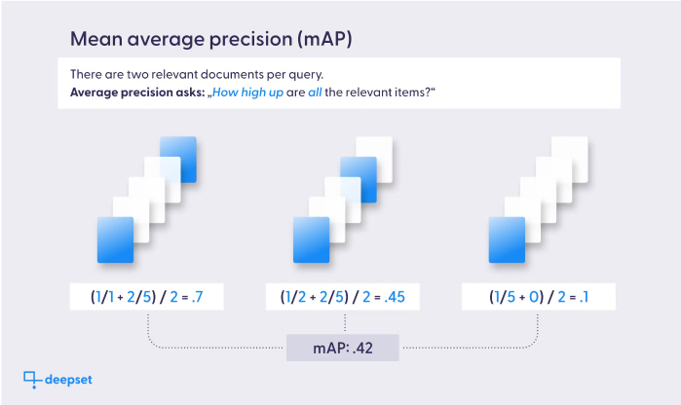Click the deepset logo icon
This screenshot has width=681, height=405.
pyautogui.click(x=33, y=380)
